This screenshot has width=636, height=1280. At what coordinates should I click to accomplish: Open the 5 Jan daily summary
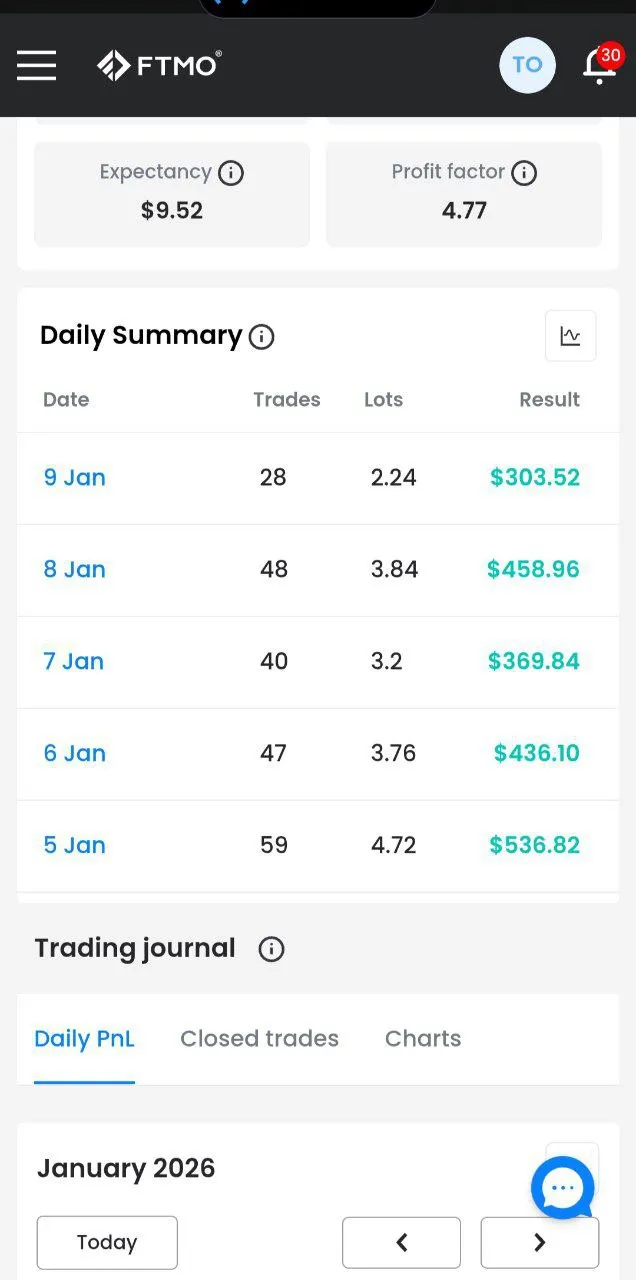tap(75, 846)
